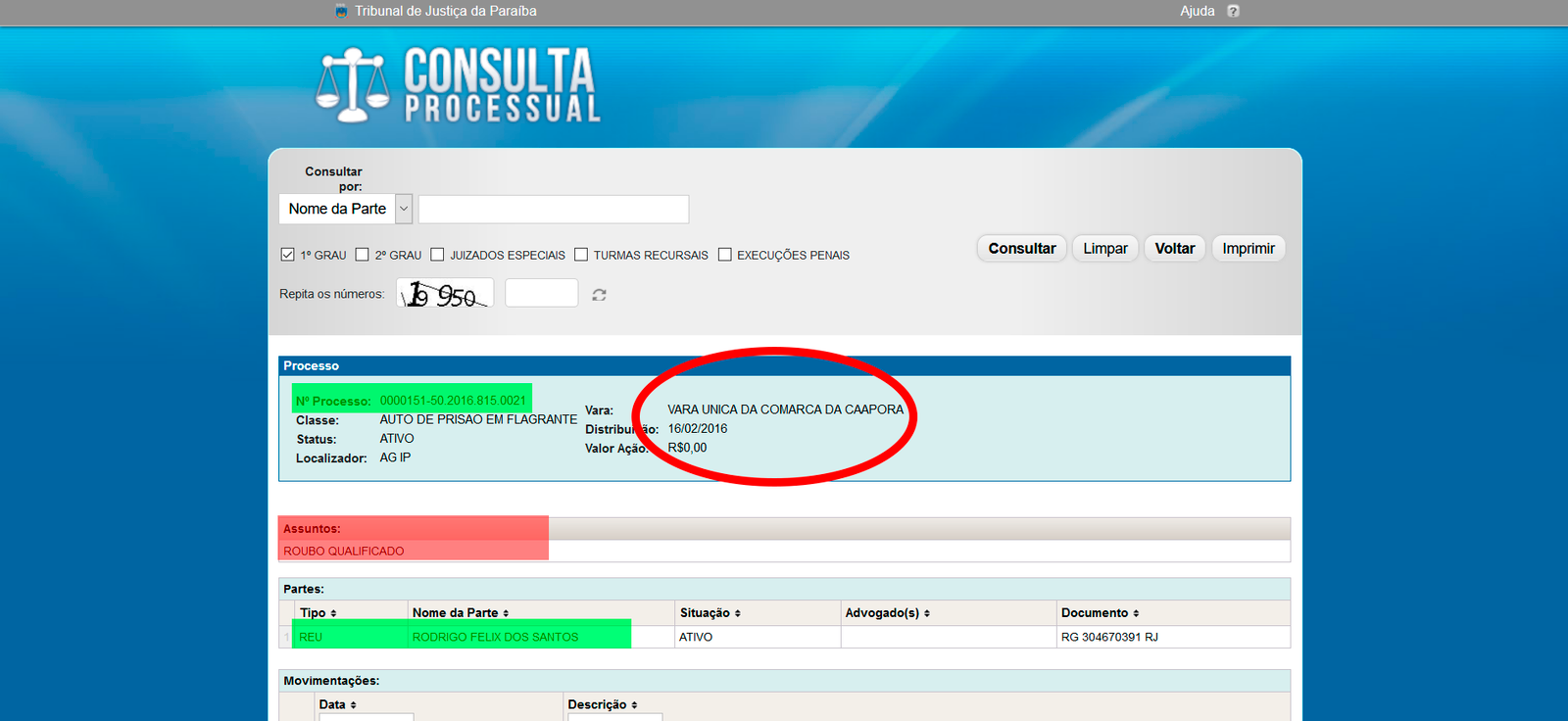Click the Tribunal de Justiça shield icon
The width and height of the screenshot is (1568, 721).
(341, 11)
